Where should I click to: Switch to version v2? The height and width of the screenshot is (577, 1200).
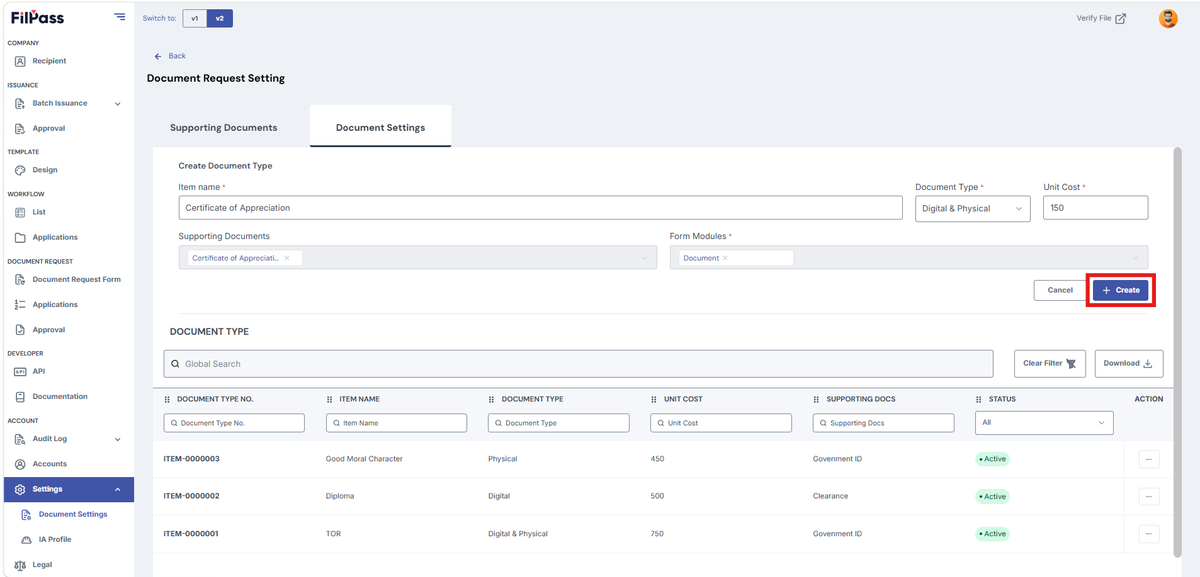pos(220,18)
